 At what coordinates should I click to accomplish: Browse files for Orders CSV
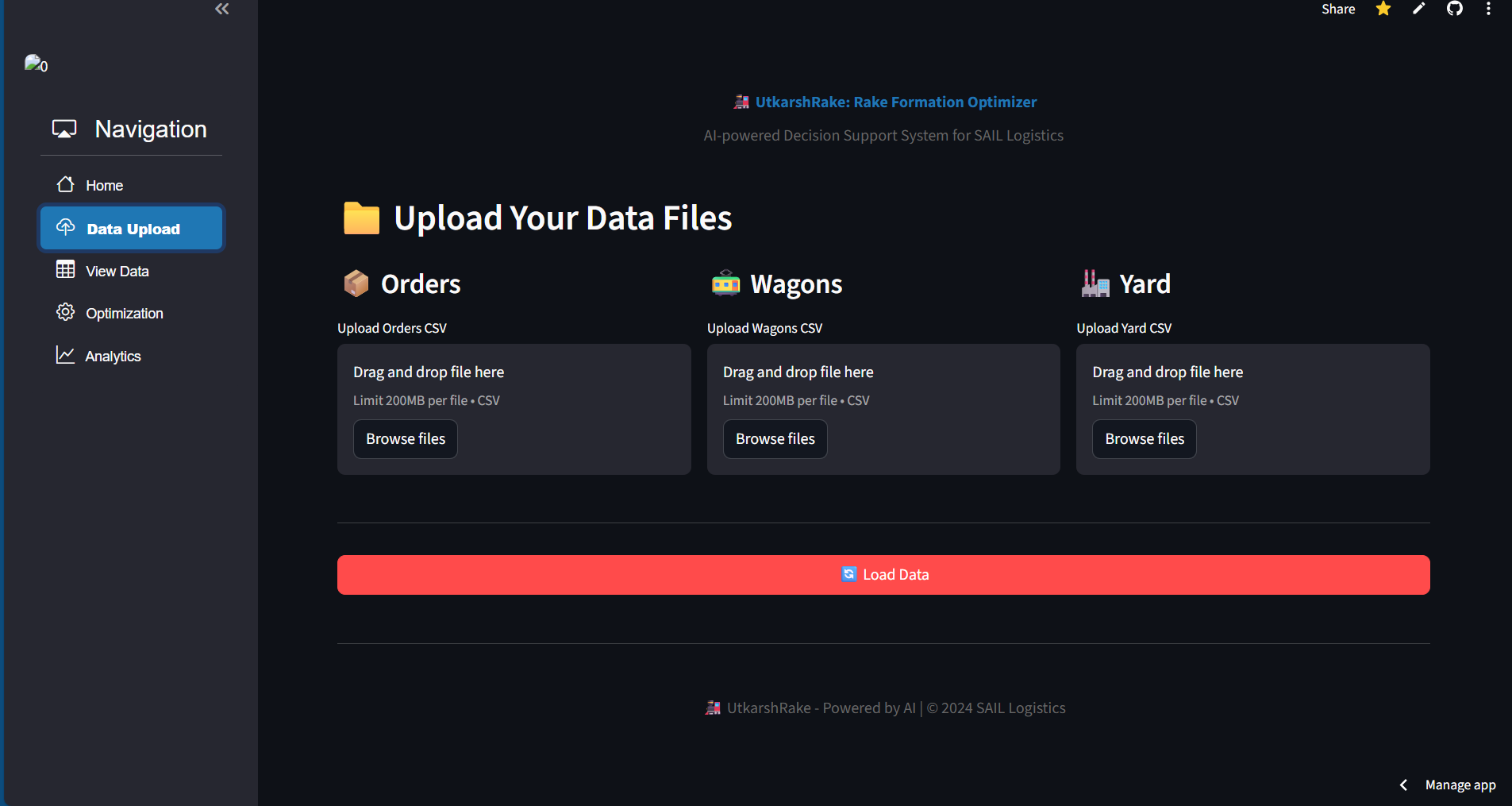pyautogui.click(x=406, y=439)
